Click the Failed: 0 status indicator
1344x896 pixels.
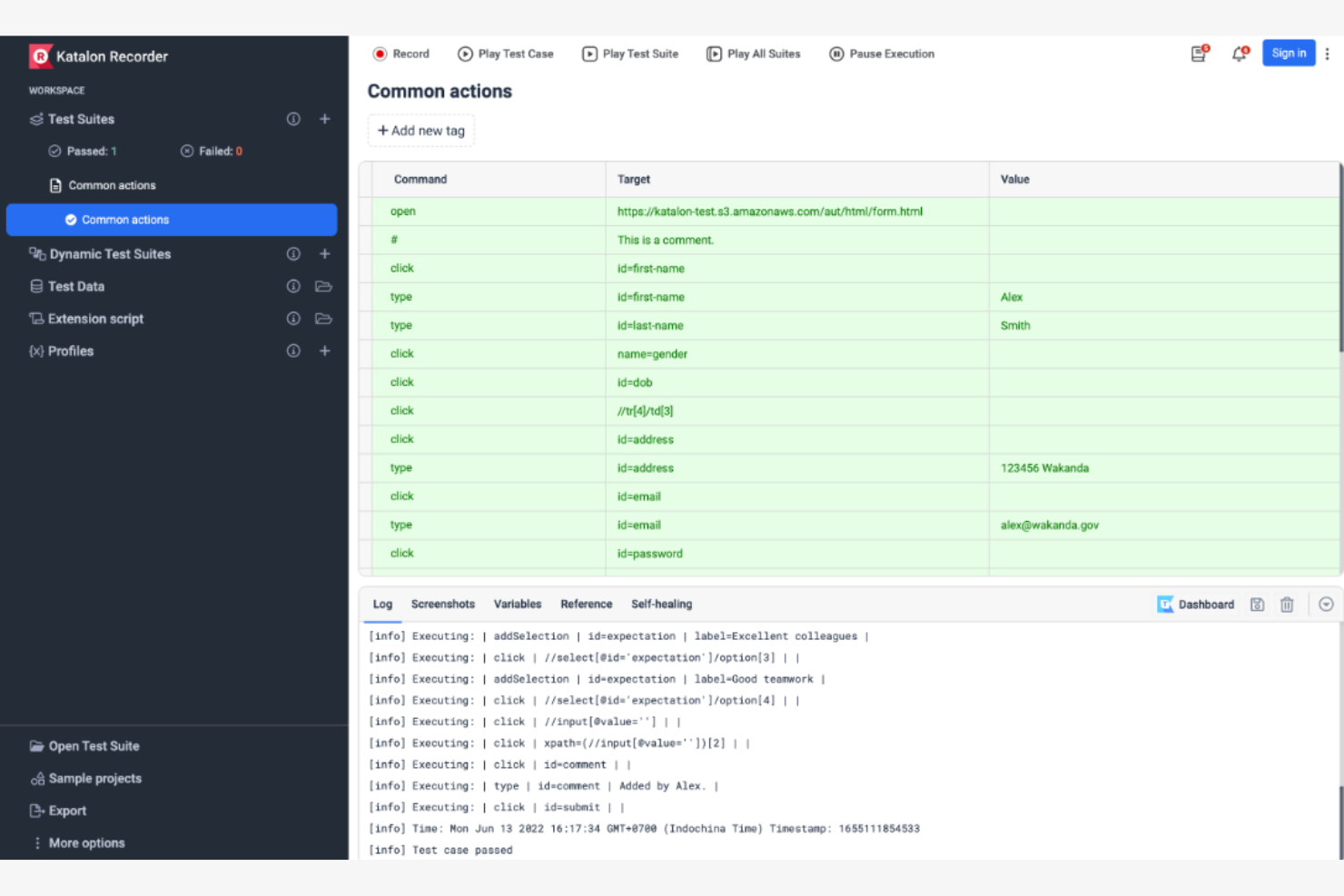pos(211,151)
